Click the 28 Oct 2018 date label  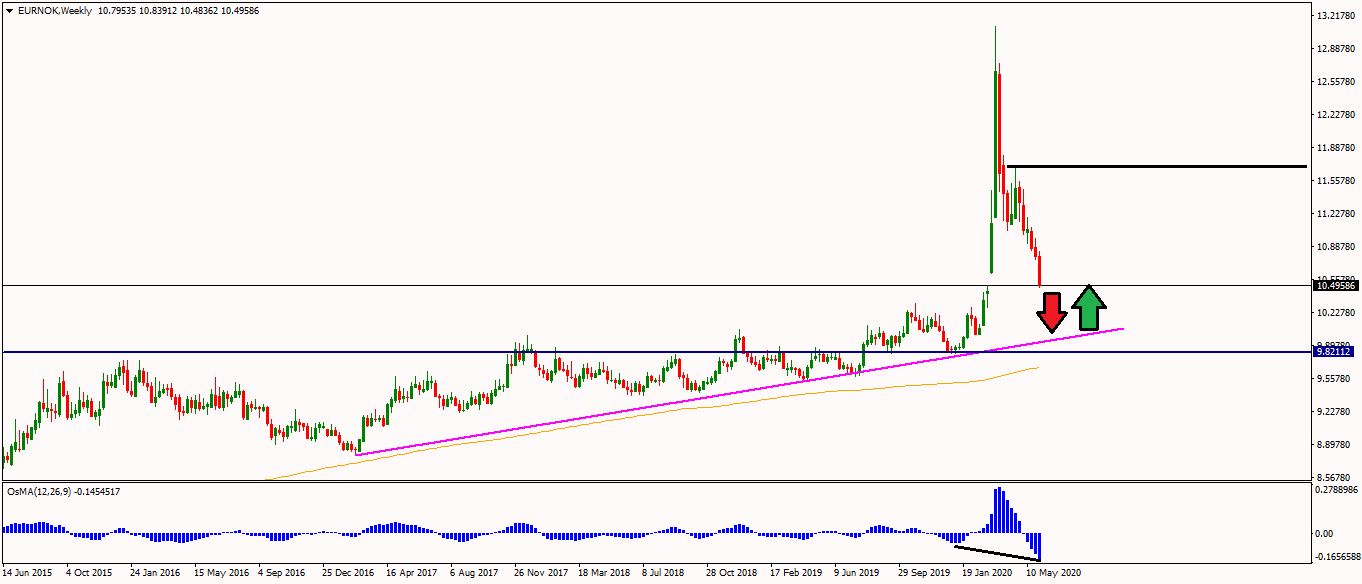[x=732, y=574]
